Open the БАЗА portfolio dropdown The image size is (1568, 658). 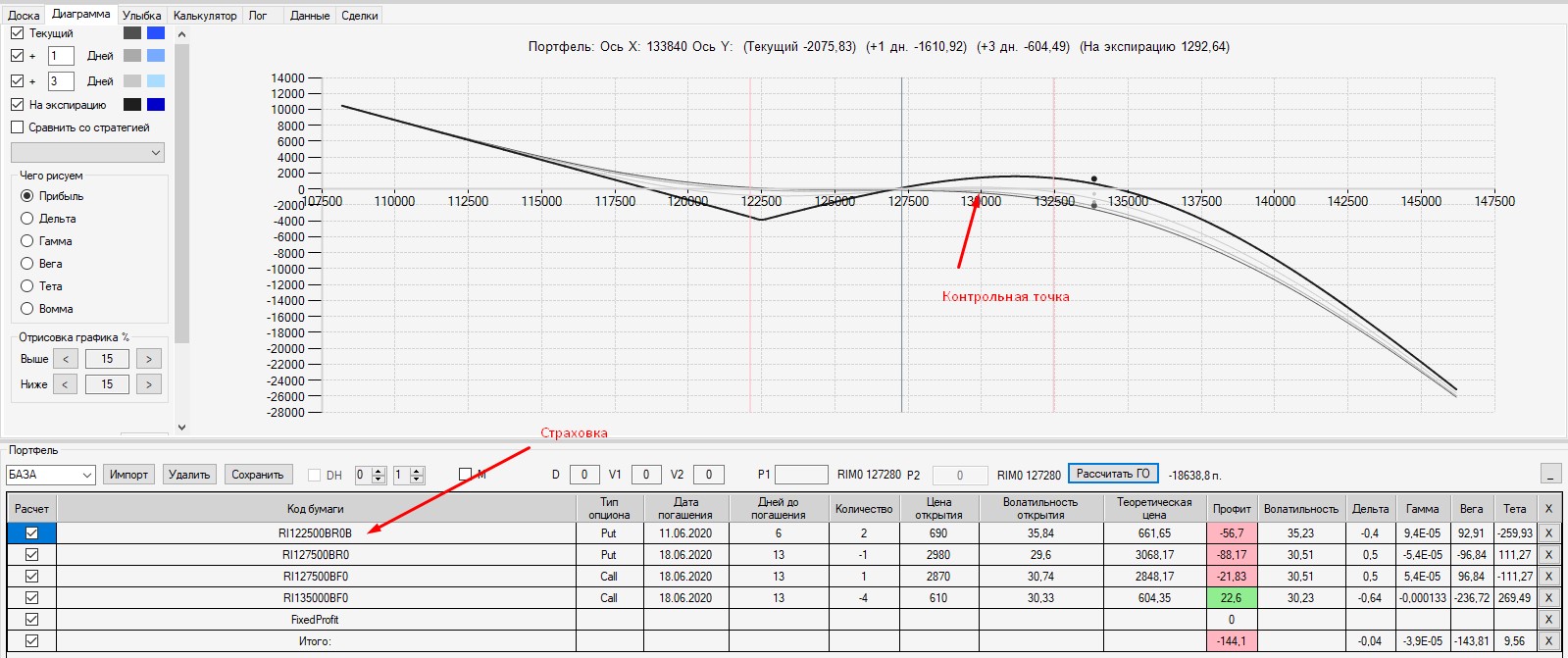[x=50, y=475]
